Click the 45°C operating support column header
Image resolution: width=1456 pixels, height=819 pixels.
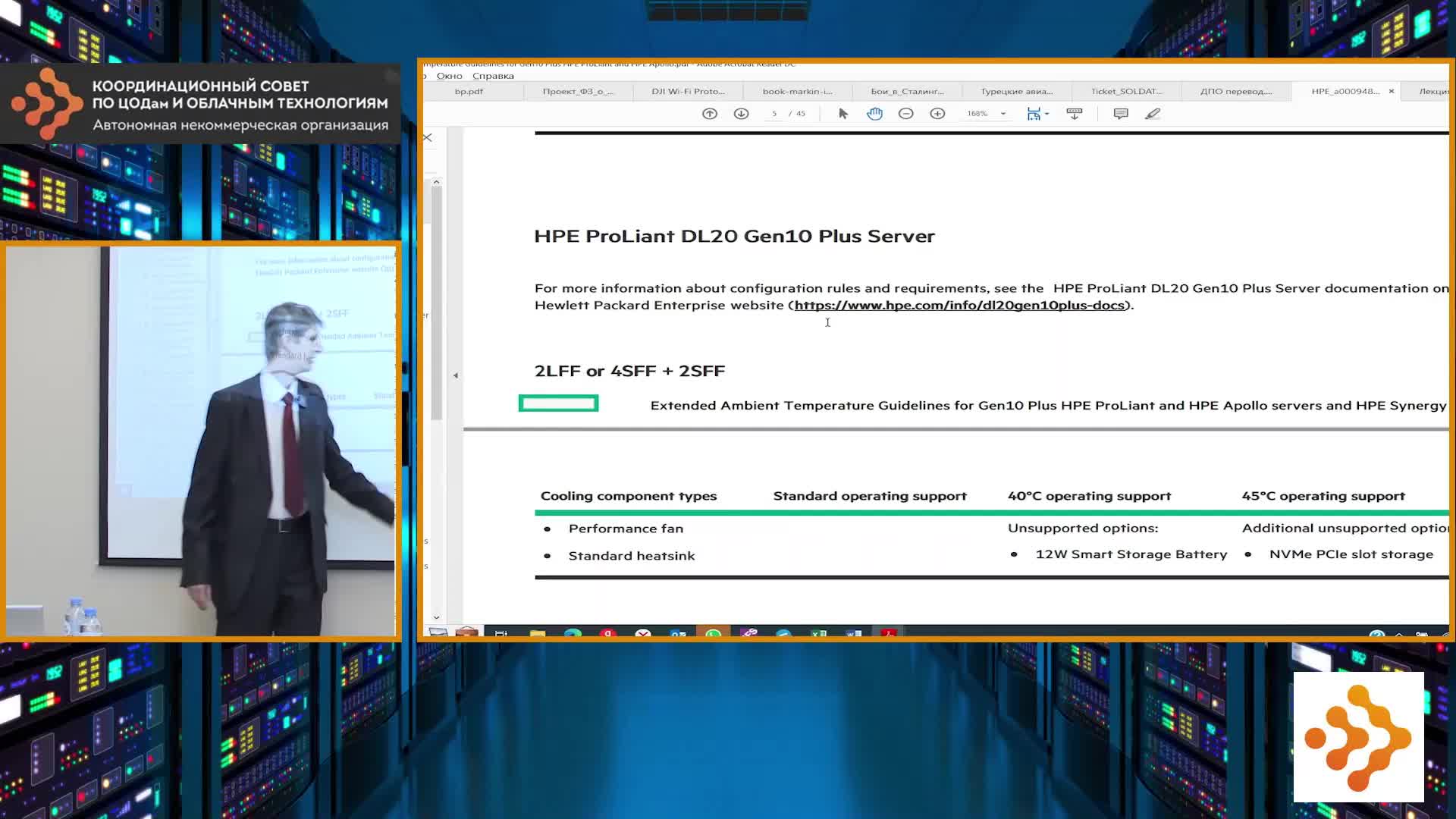(1323, 496)
